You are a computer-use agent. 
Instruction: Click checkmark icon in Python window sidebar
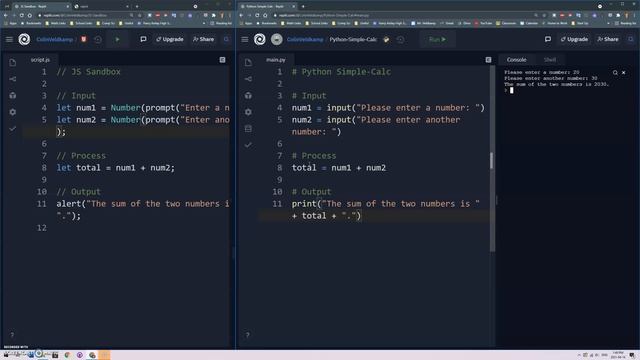(248, 145)
